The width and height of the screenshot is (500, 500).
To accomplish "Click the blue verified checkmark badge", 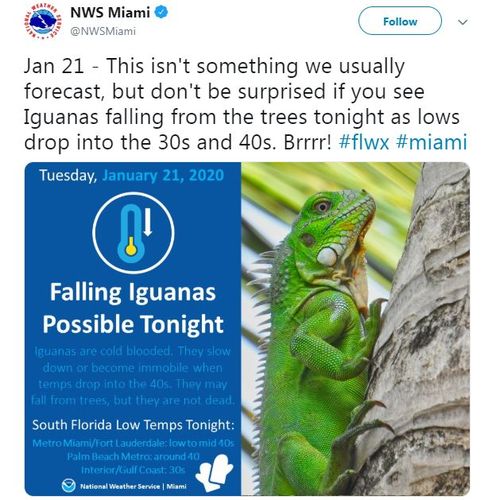I will click(162, 13).
